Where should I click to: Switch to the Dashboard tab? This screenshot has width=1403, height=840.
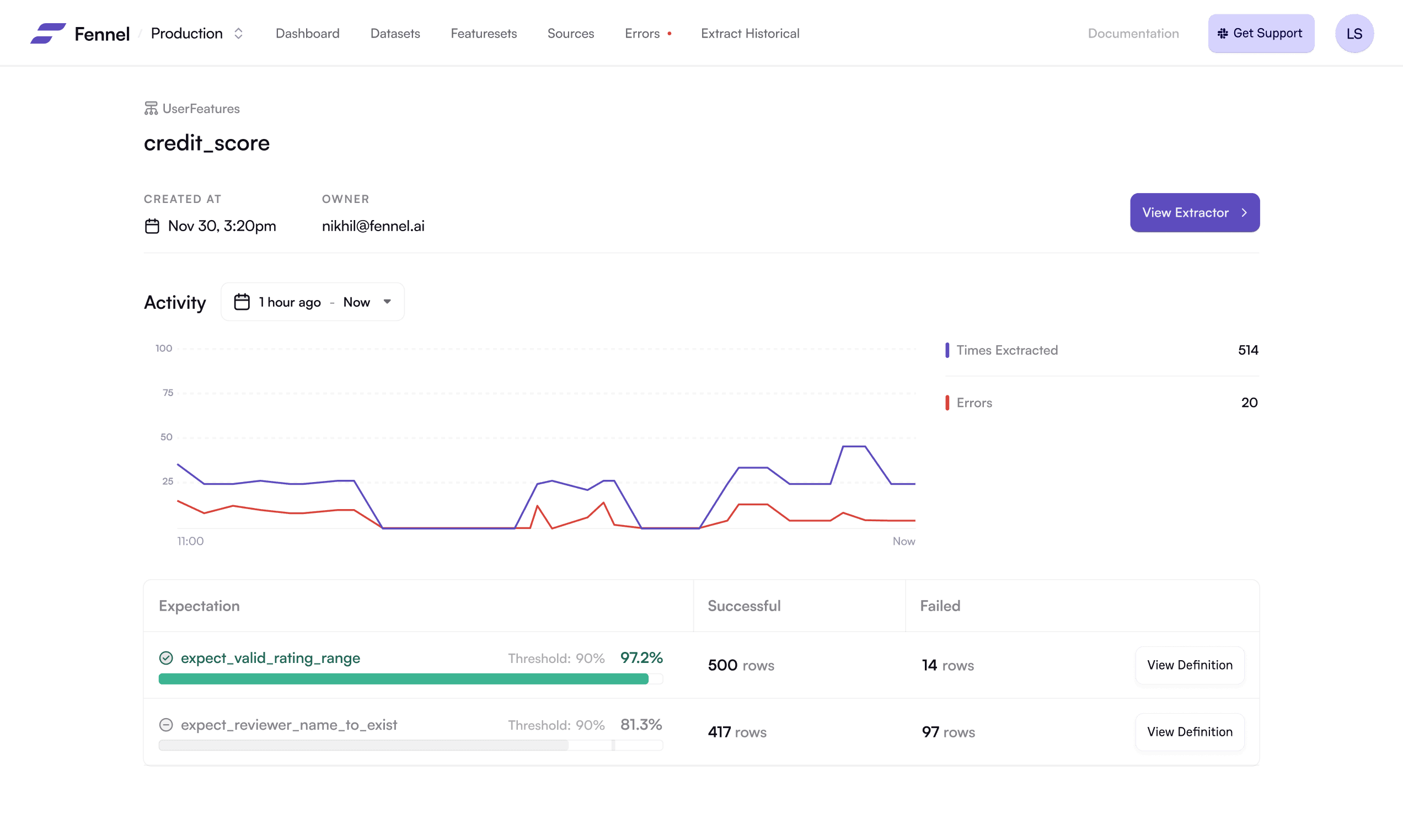(x=307, y=34)
